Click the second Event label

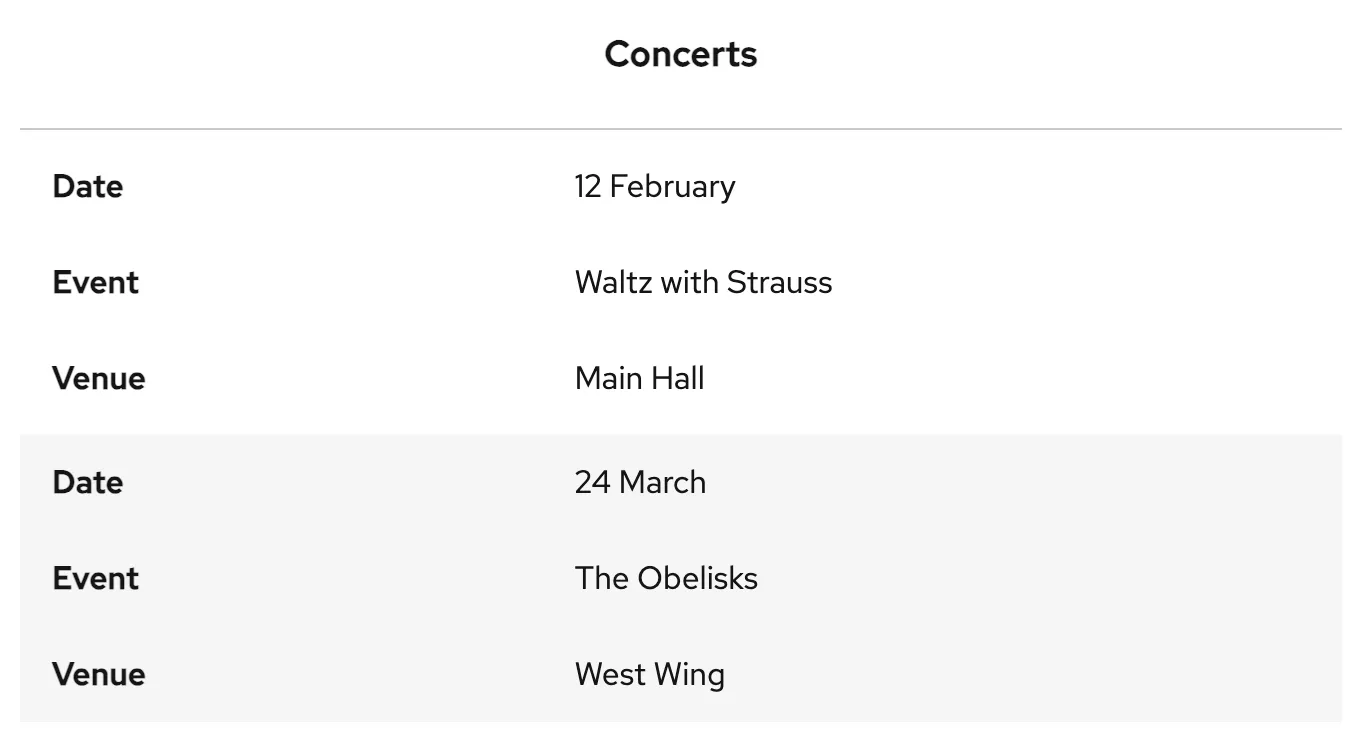[x=95, y=578]
